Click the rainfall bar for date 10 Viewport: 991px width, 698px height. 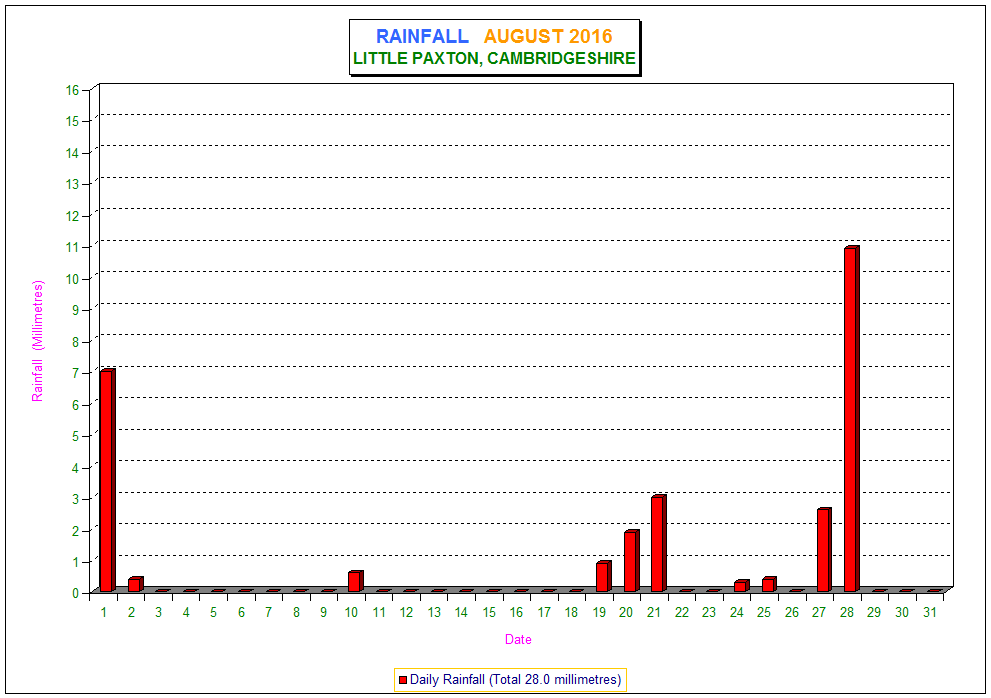click(355, 582)
